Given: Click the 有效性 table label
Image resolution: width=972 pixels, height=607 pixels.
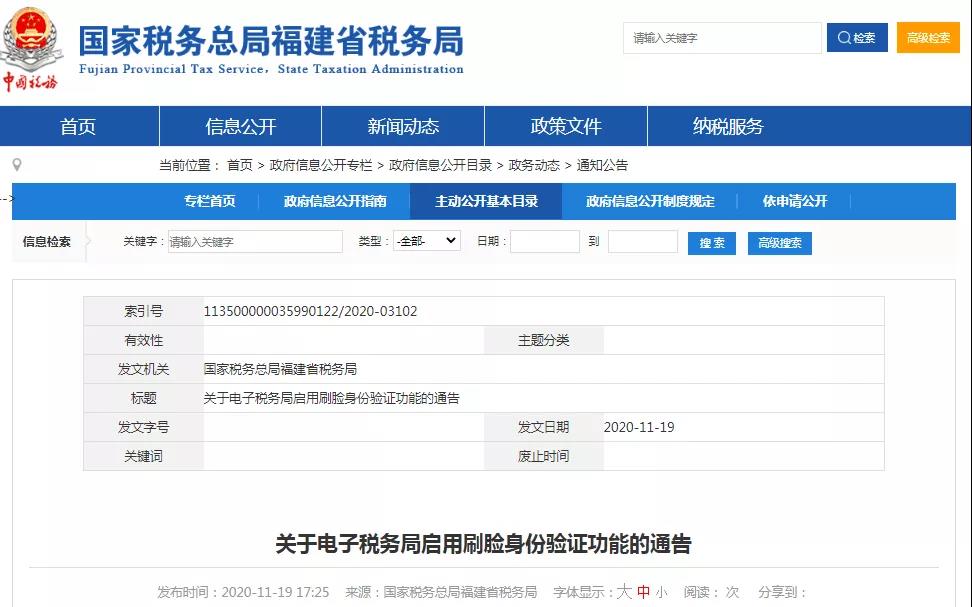Looking at the screenshot, I should click(x=143, y=340).
